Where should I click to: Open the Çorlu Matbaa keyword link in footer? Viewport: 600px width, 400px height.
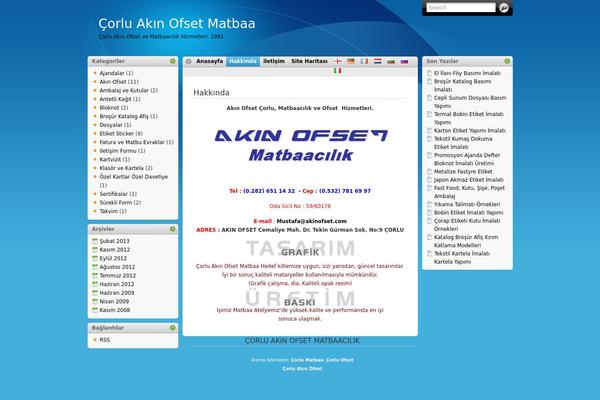(307, 360)
